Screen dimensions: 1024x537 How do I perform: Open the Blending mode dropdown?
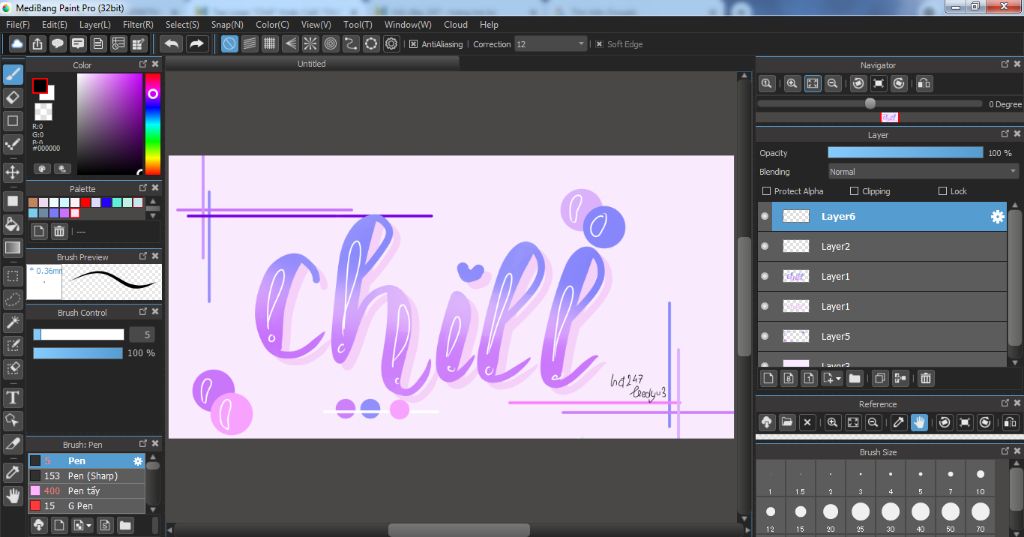923,172
